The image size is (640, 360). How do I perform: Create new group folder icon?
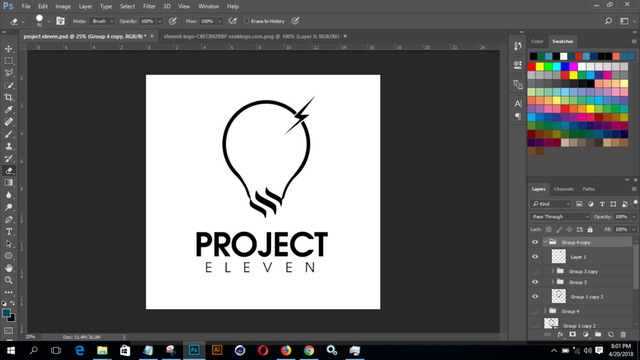(598, 335)
